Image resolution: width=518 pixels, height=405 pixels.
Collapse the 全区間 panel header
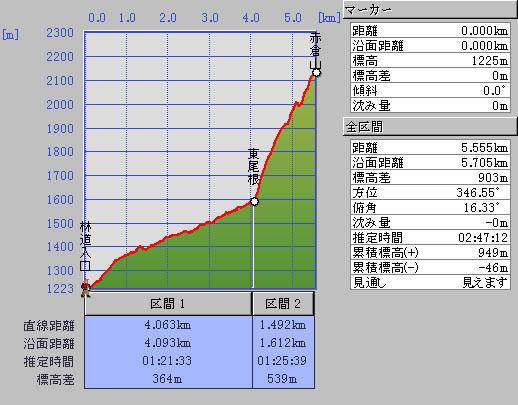click(430, 126)
